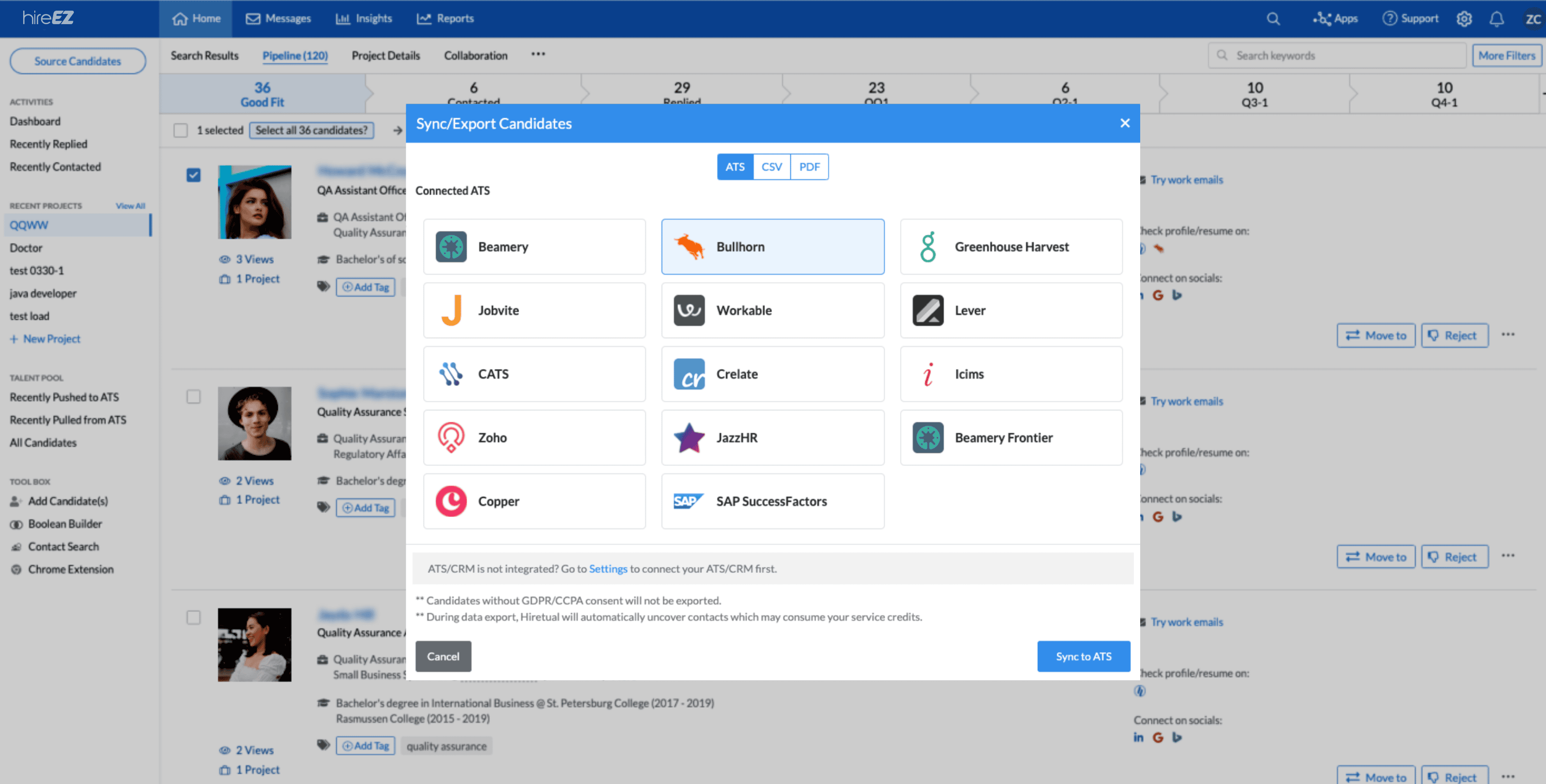Screen dimensions: 1546x784
Task: Open the three-dots tab overflow menu
Action: coord(538,54)
